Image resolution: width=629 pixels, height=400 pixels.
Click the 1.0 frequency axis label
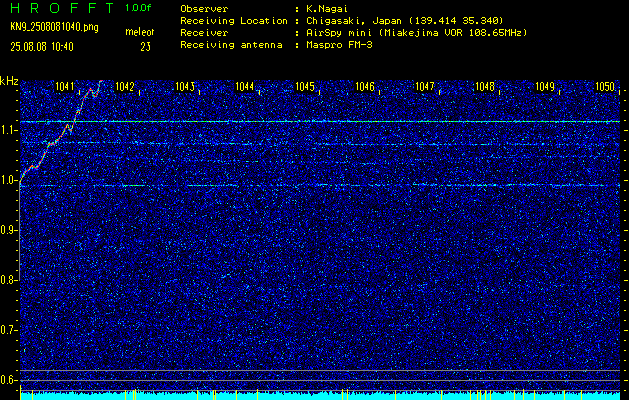point(7,180)
